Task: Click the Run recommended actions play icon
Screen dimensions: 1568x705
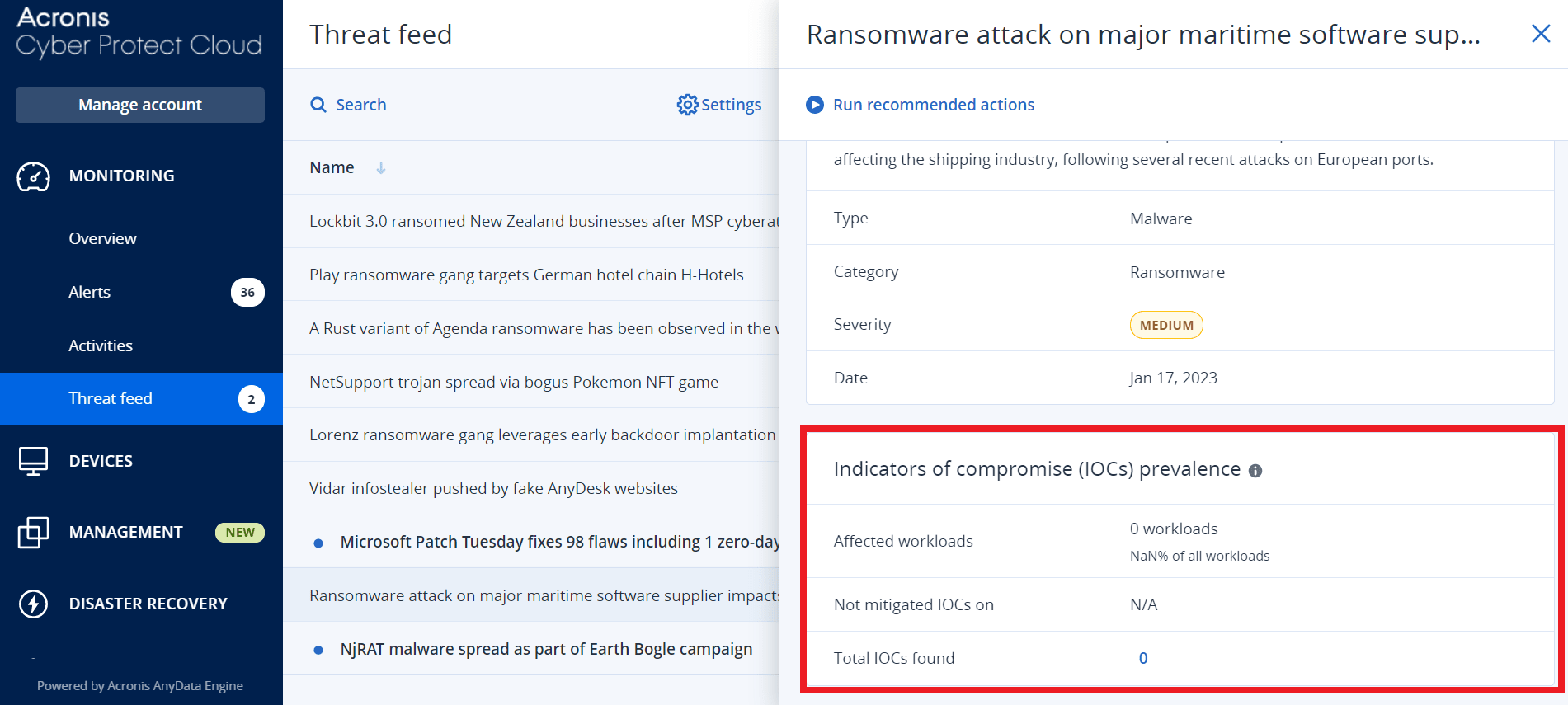Action: 815,105
